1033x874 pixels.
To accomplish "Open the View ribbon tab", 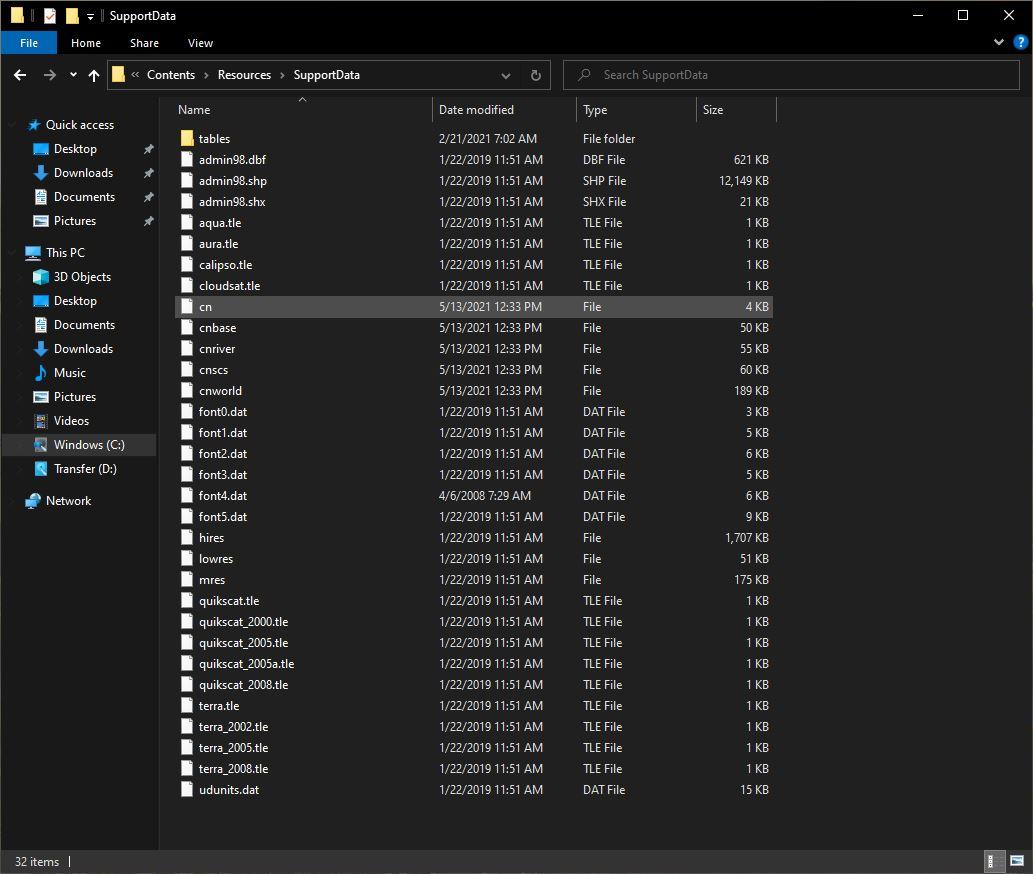I will [200, 43].
